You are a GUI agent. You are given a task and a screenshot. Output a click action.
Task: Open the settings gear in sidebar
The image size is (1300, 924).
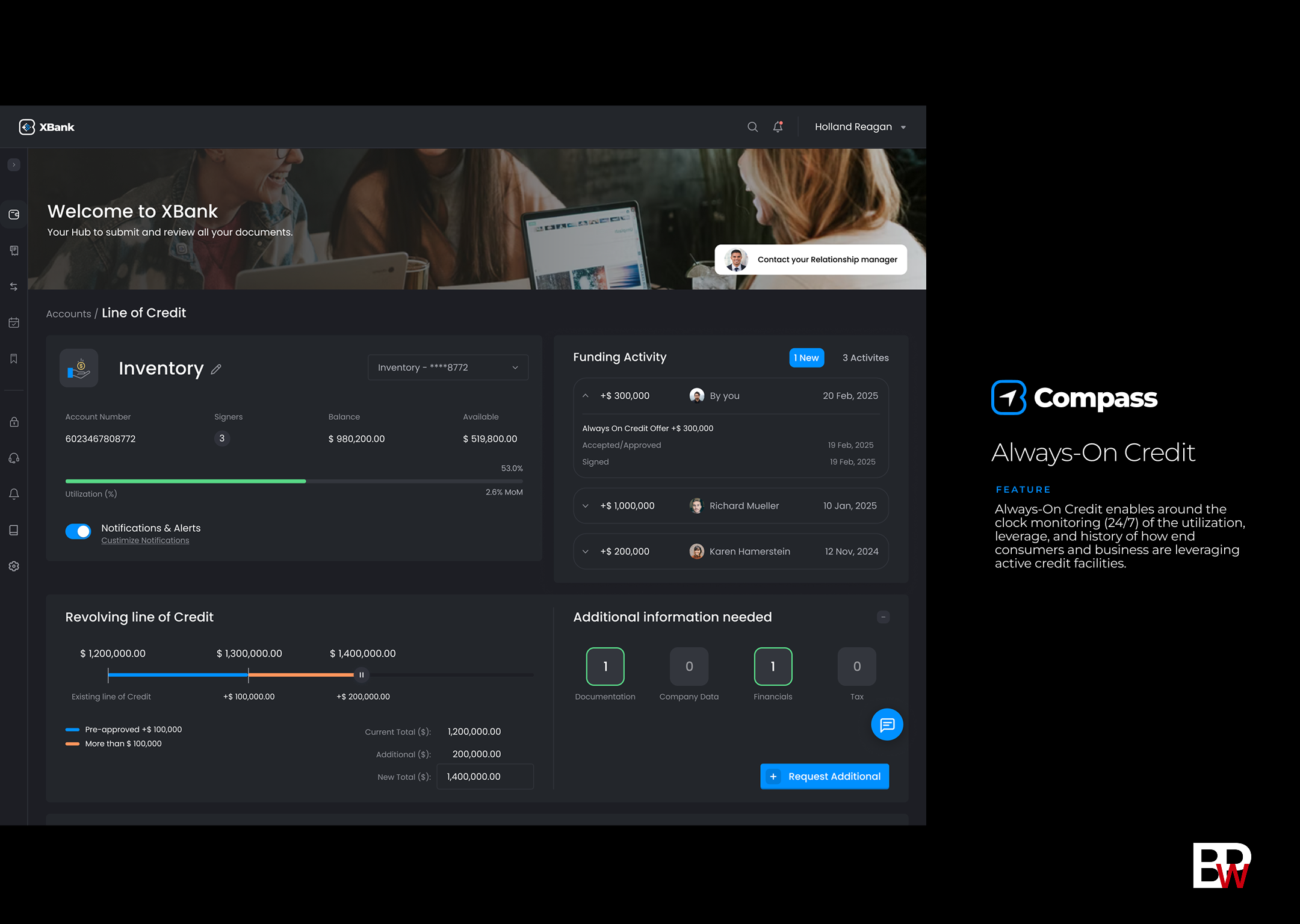[x=14, y=567]
